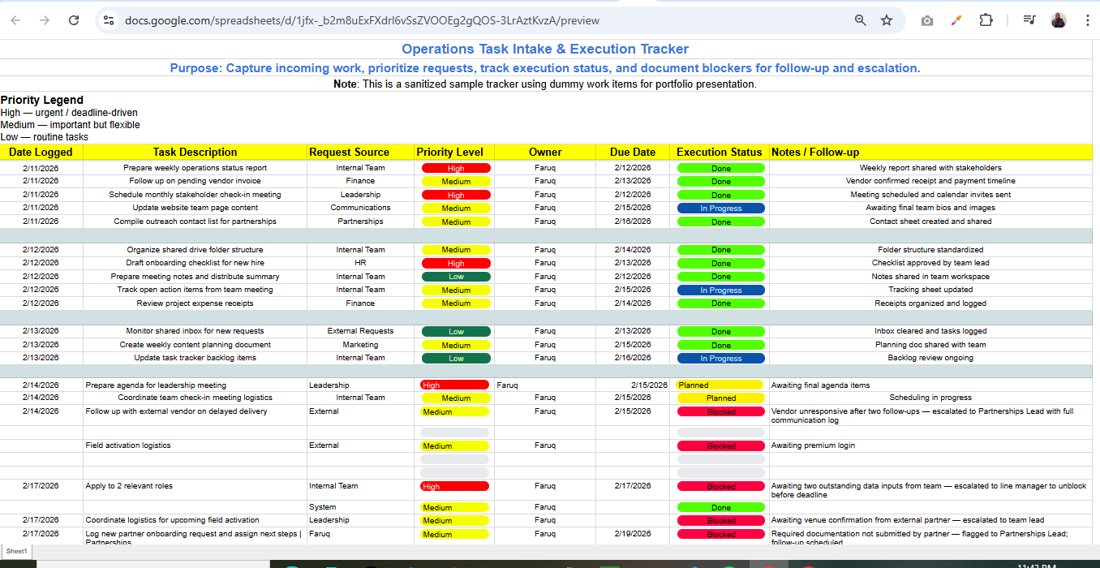Bookmark this page with the star icon
This screenshot has height=568, width=1100.
tap(887, 20)
